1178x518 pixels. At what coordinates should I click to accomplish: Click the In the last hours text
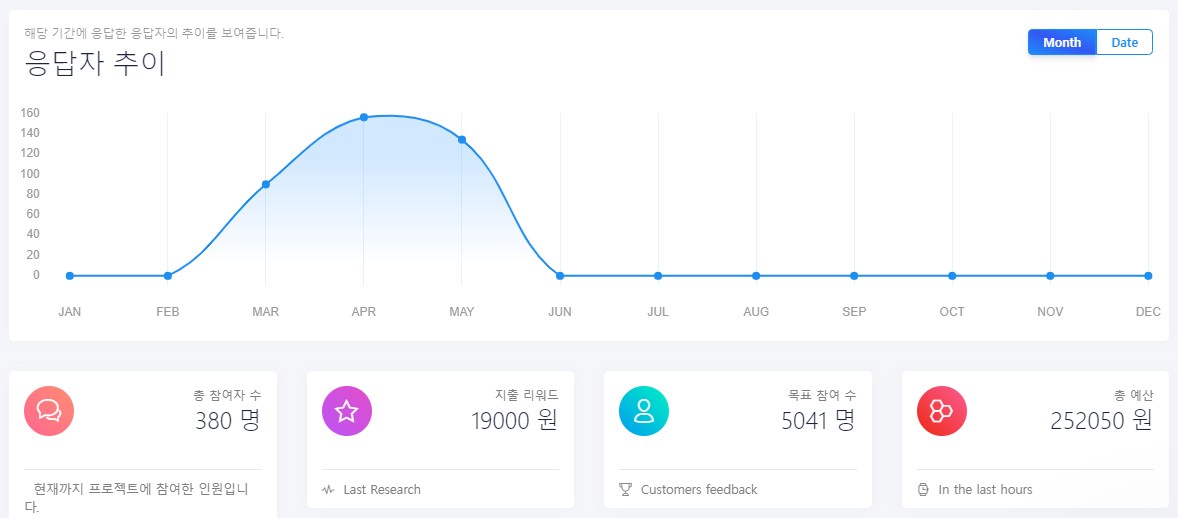point(985,489)
